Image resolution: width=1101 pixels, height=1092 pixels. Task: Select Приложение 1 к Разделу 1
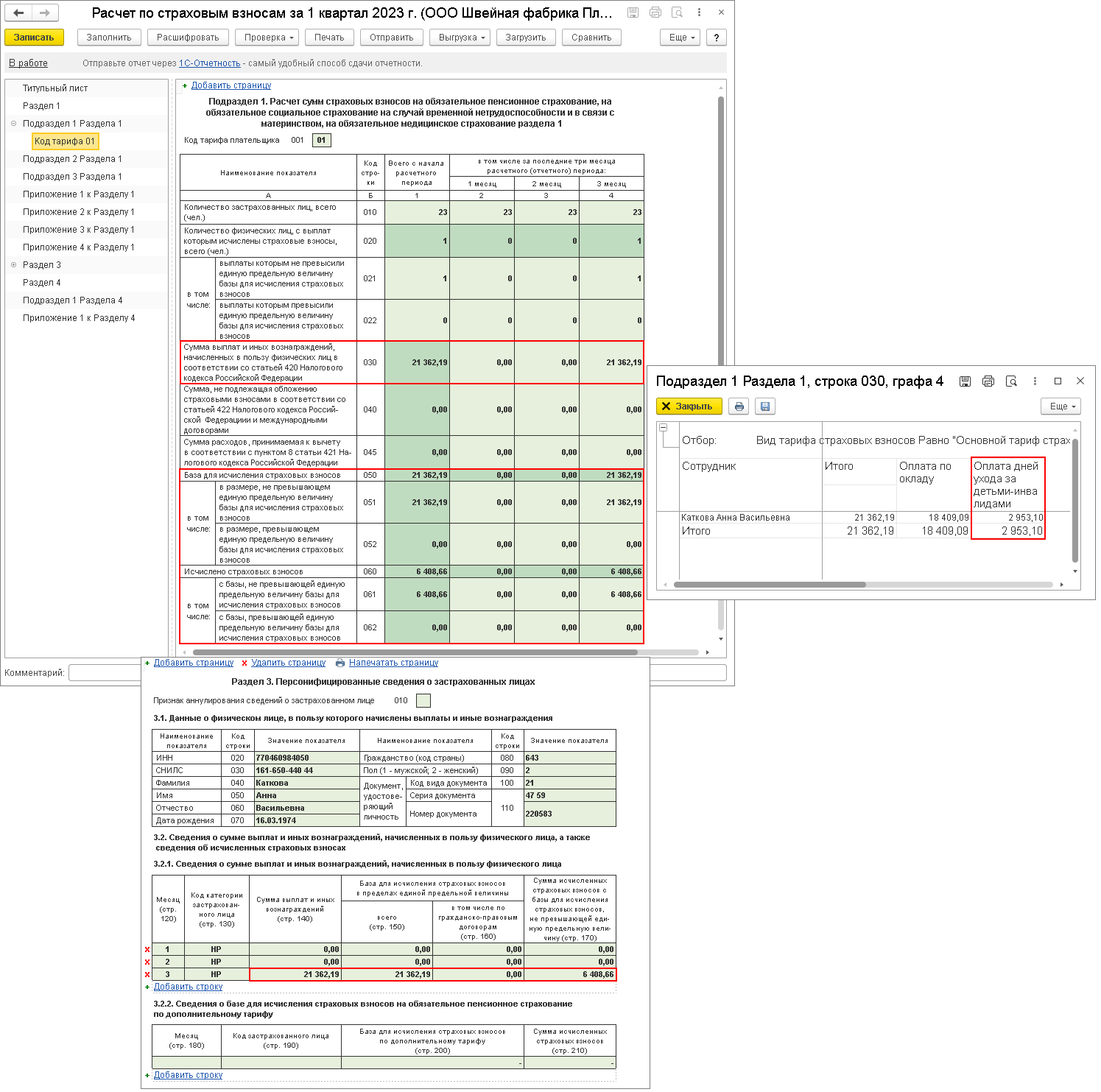coord(79,194)
